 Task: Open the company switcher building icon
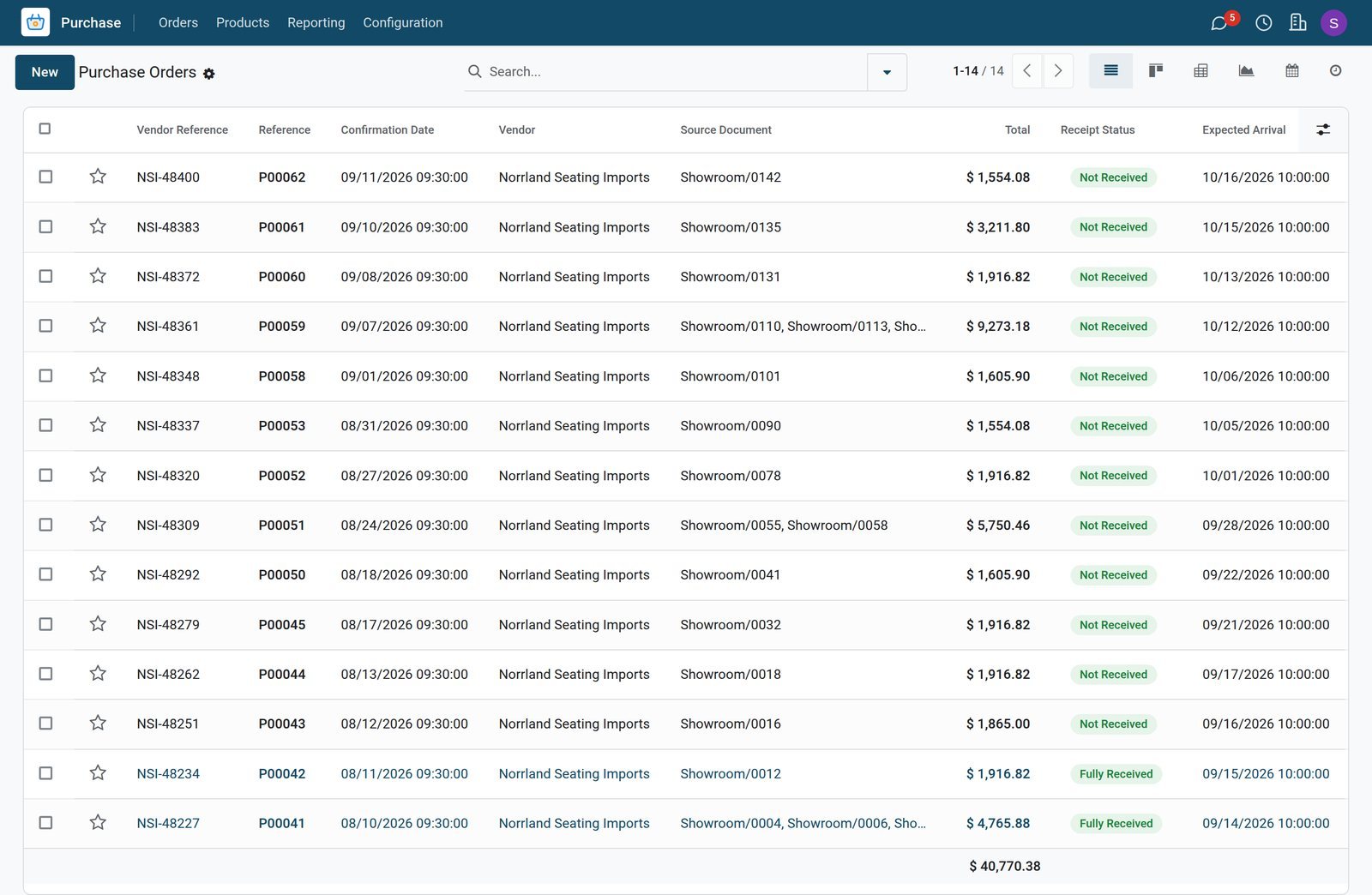click(x=1297, y=22)
